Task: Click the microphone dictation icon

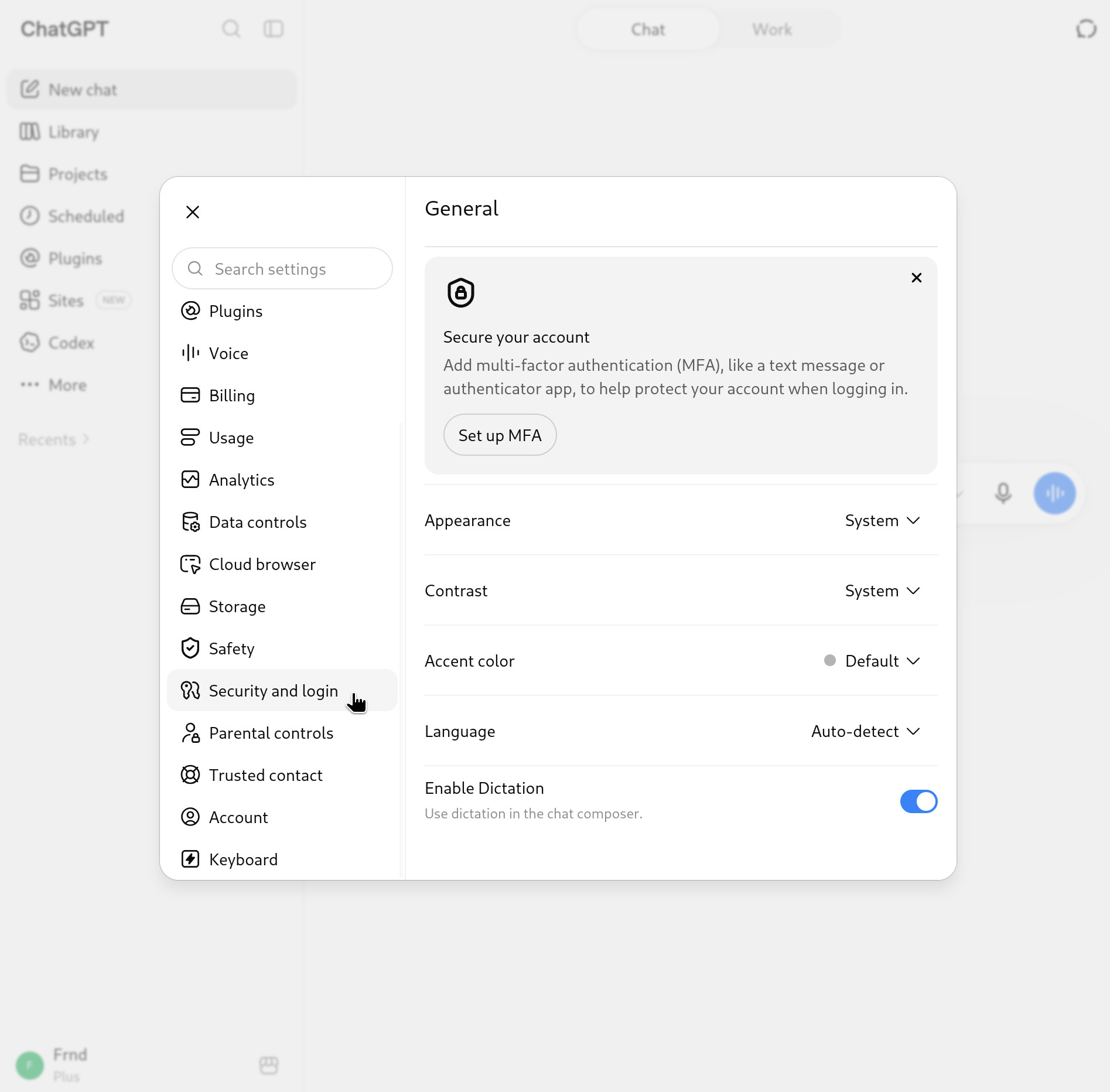Action: [x=1003, y=493]
